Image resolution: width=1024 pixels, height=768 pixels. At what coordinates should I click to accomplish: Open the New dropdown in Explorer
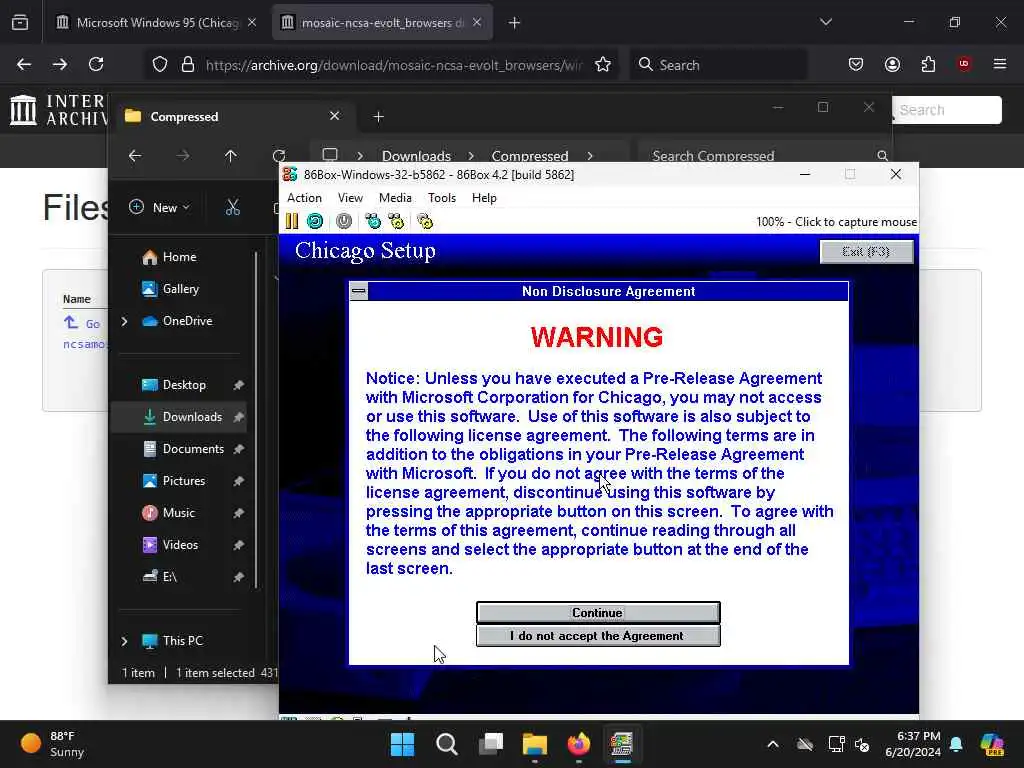[x=159, y=208]
